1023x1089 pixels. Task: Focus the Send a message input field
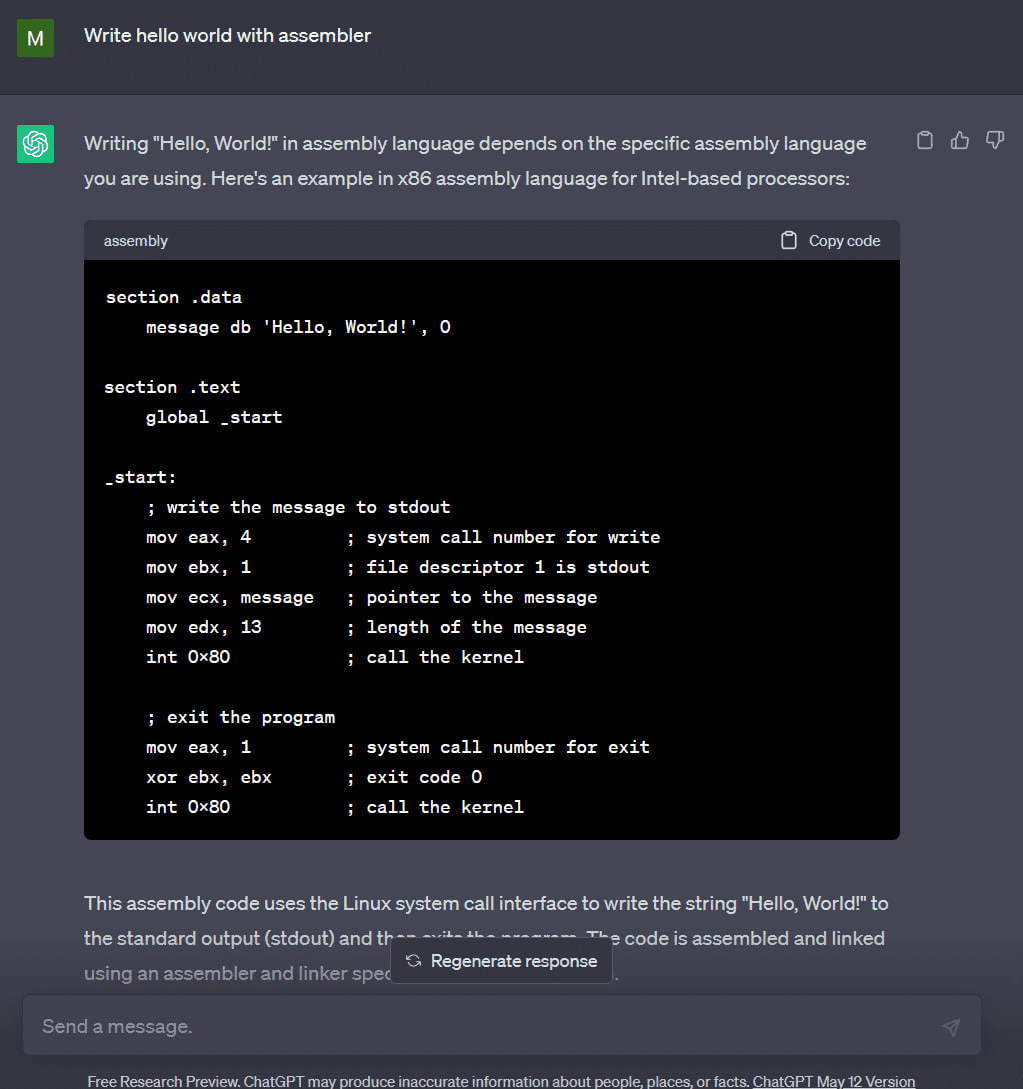(501, 1026)
